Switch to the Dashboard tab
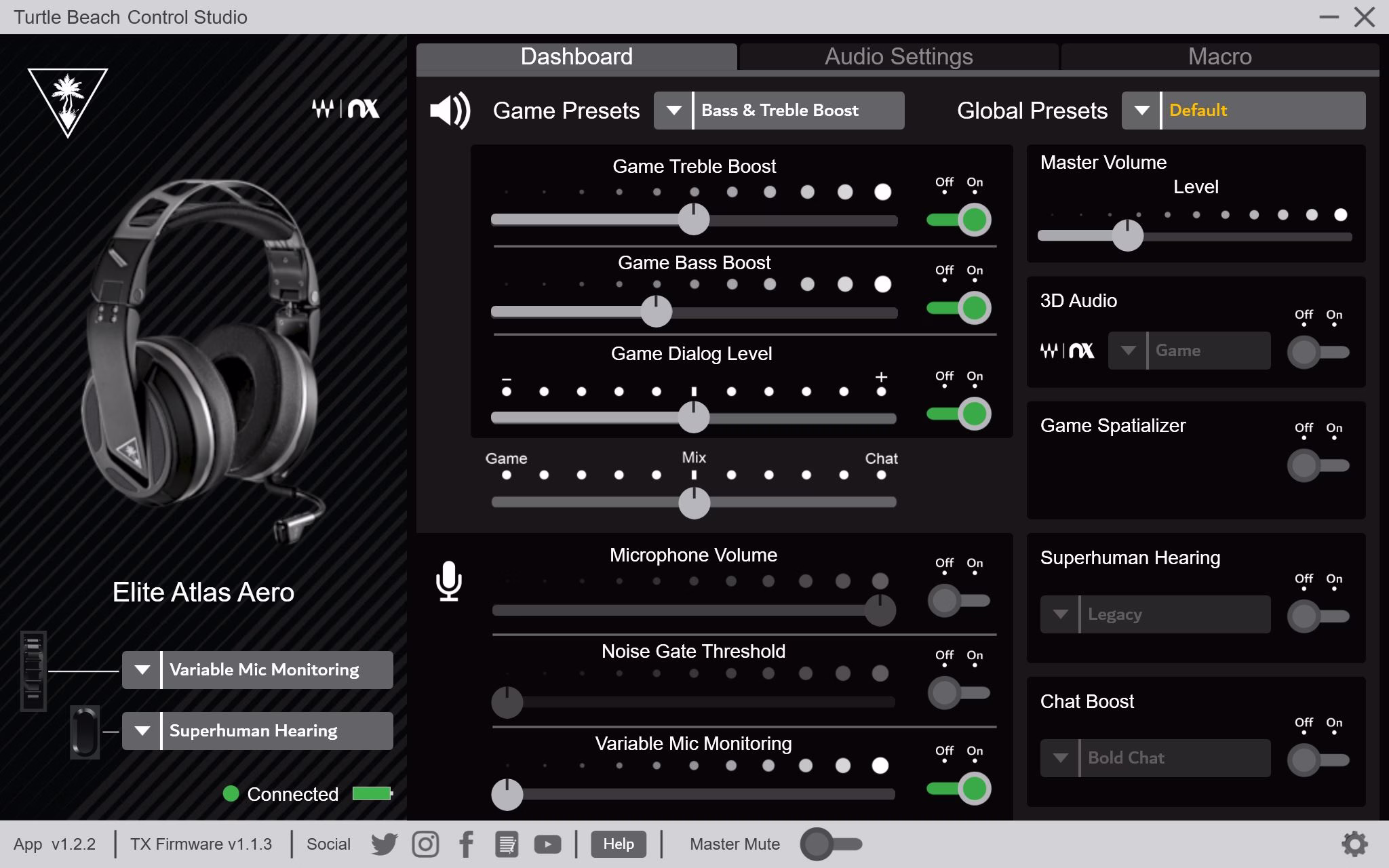 [x=576, y=57]
